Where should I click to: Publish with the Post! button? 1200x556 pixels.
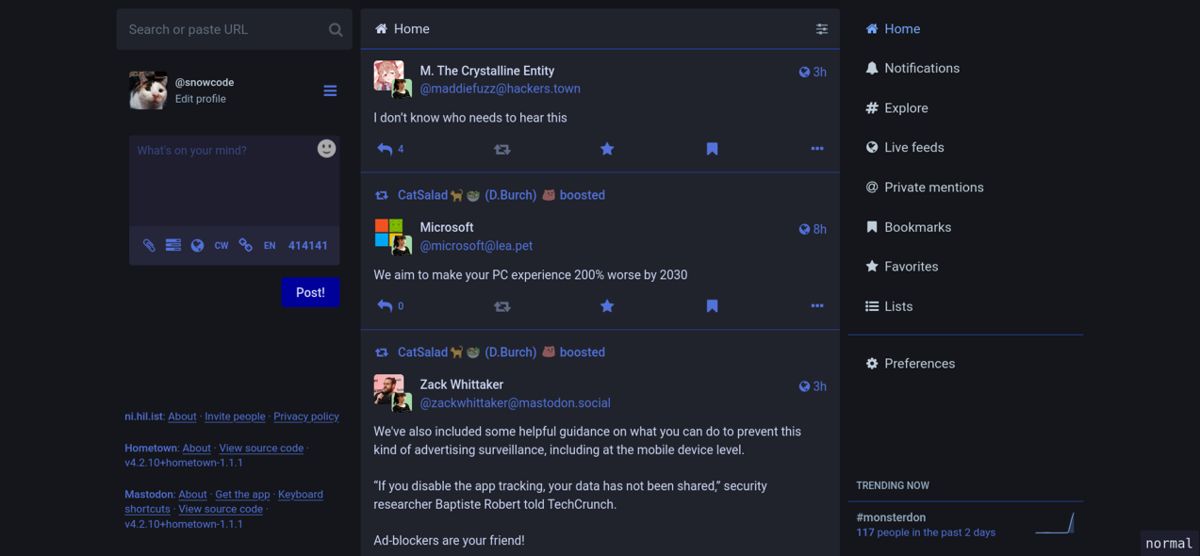pyautogui.click(x=310, y=292)
